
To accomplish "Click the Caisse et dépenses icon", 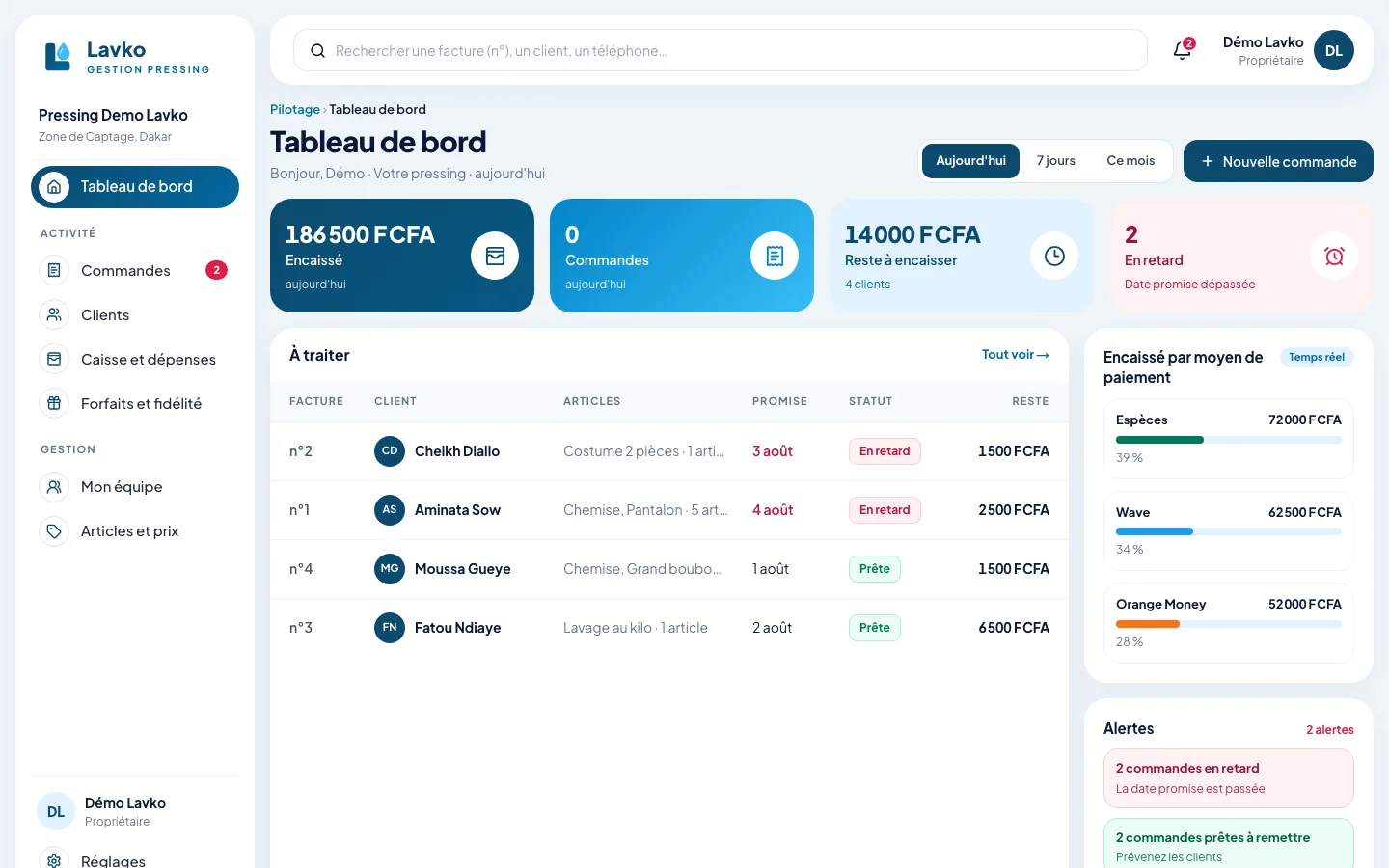I will 54,359.
